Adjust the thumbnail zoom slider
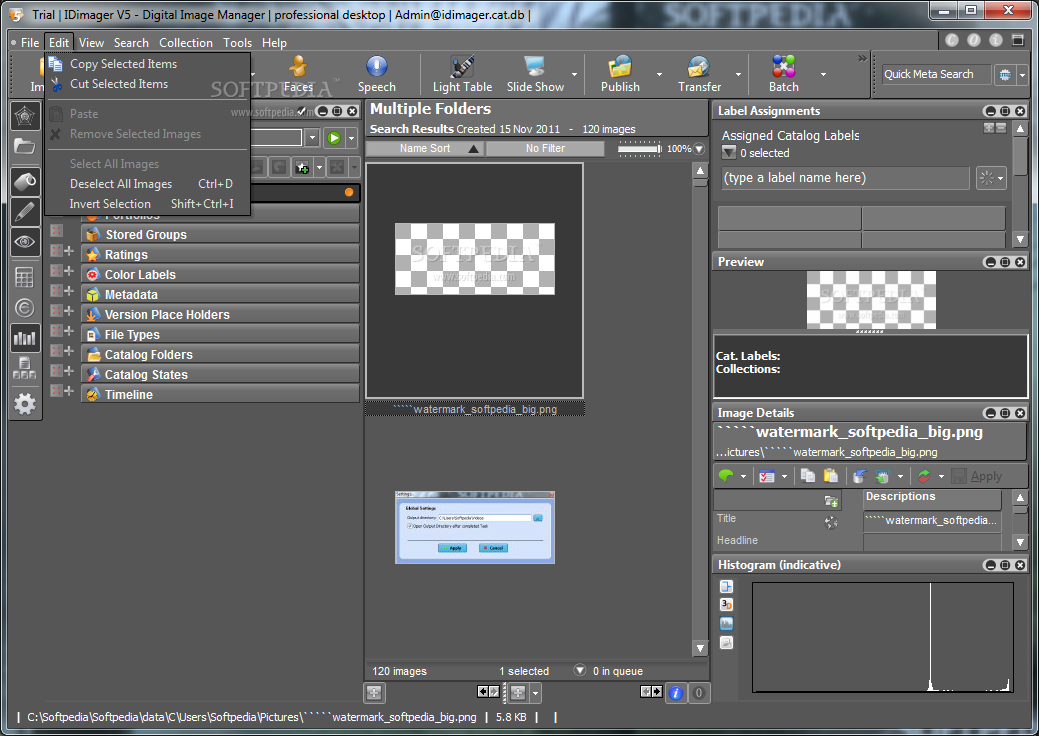This screenshot has height=736, width=1039. (x=639, y=148)
